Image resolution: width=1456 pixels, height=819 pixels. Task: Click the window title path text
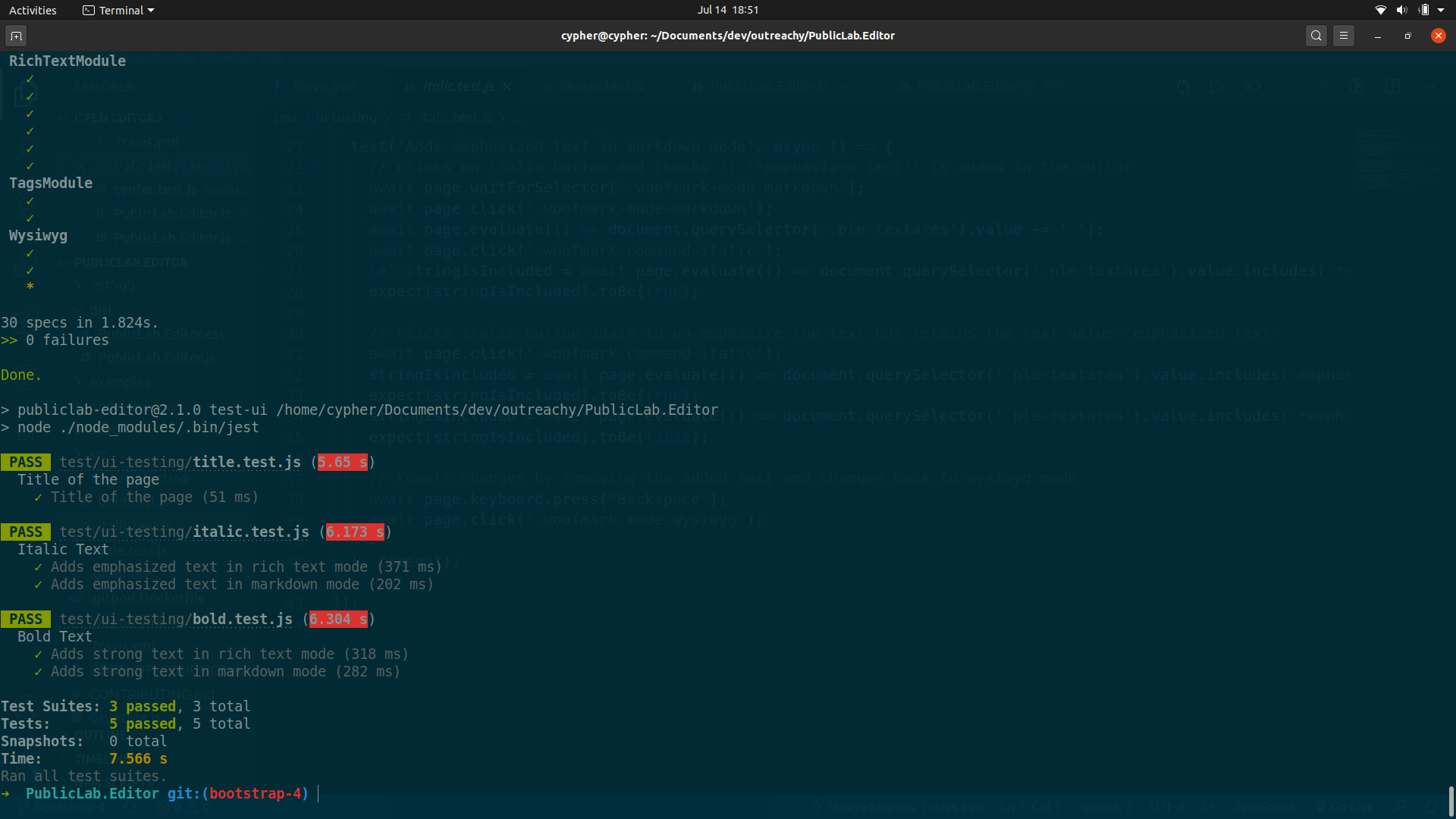[727, 36]
